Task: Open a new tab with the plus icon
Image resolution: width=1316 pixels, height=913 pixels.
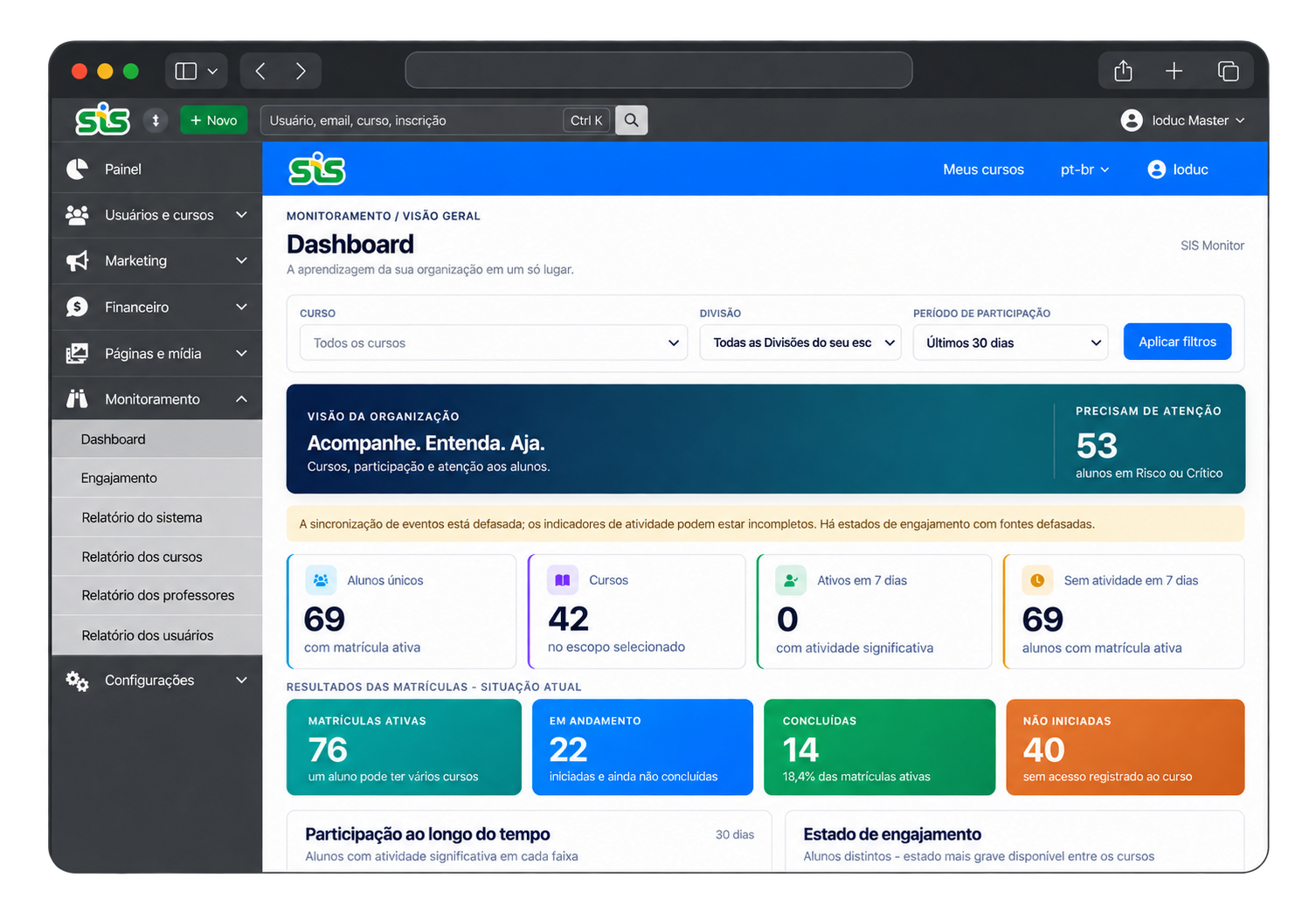Action: click(x=1174, y=71)
